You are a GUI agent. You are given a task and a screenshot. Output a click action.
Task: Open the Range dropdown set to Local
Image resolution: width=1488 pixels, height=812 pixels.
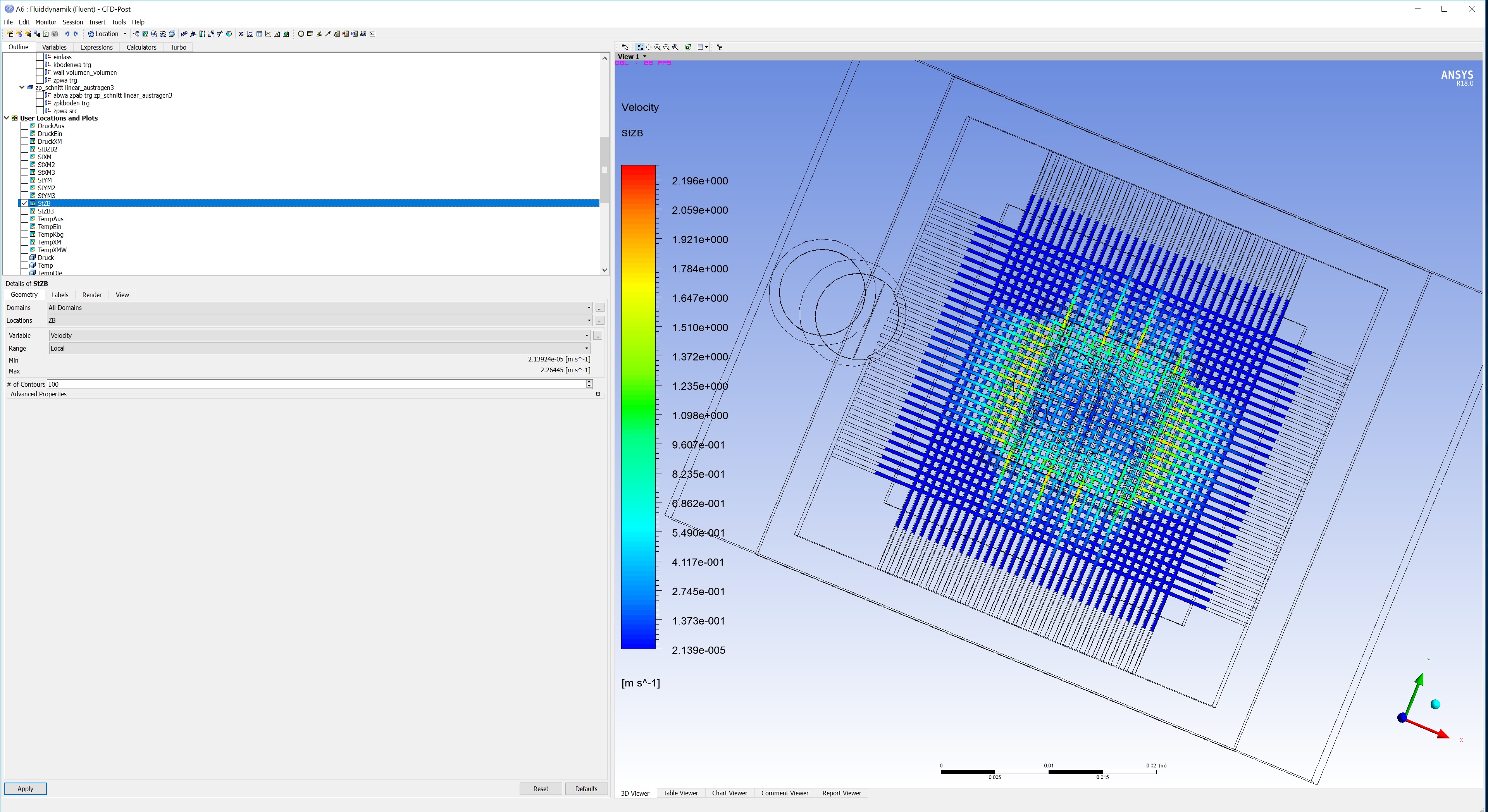click(318, 348)
